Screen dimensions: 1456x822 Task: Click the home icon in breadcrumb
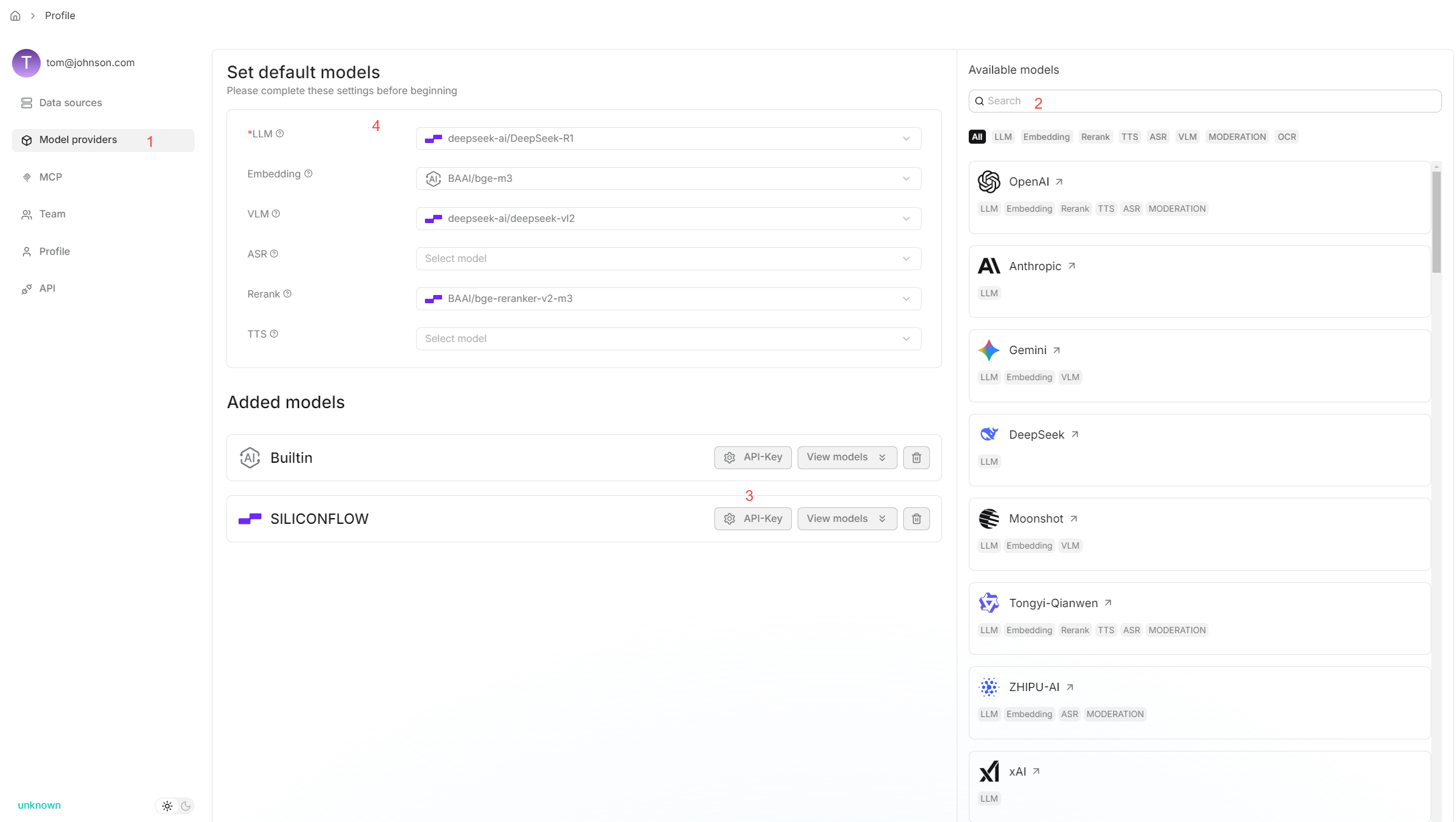pos(15,16)
